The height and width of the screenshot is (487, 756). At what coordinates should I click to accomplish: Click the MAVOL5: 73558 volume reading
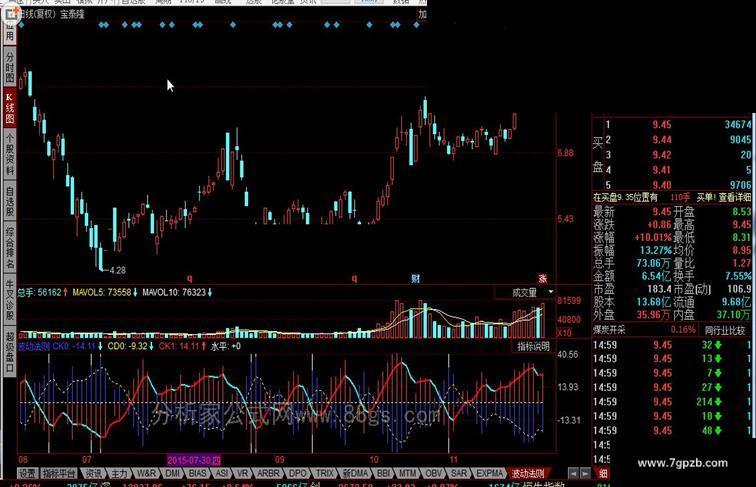[x=102, y=292]
